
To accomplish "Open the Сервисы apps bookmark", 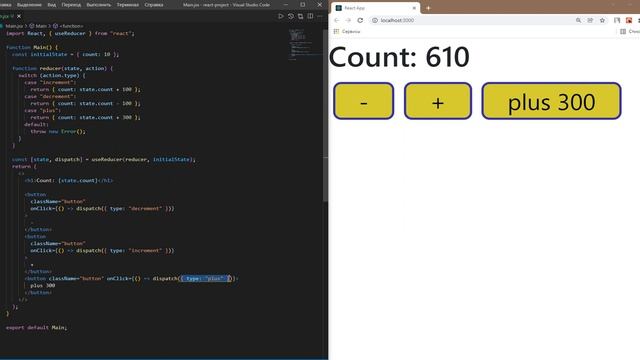I will (347, 31).
